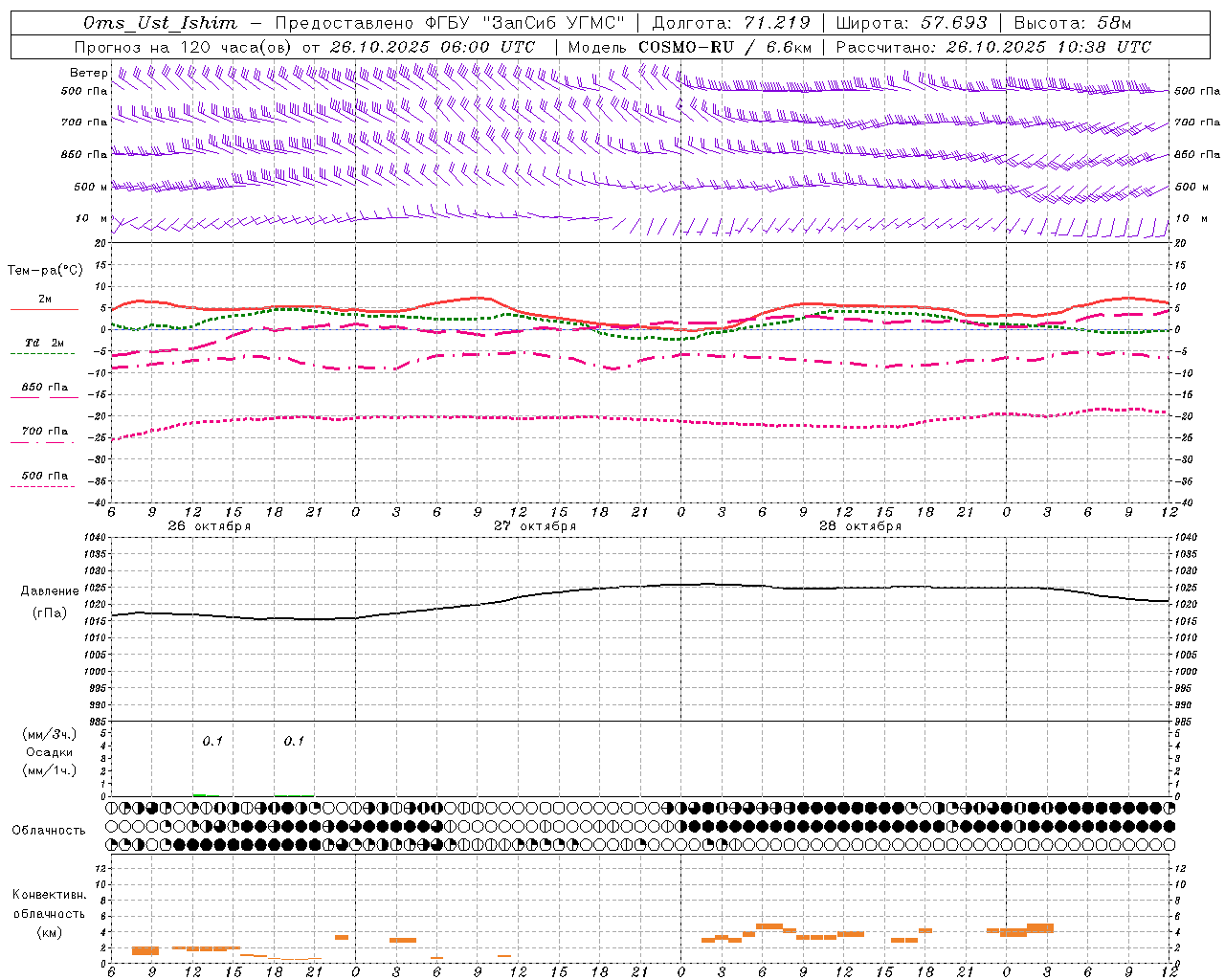Click the Тем-ра(°C) temperature panel label
This screenshot has width=1225, height=980.
pos(45,271)
